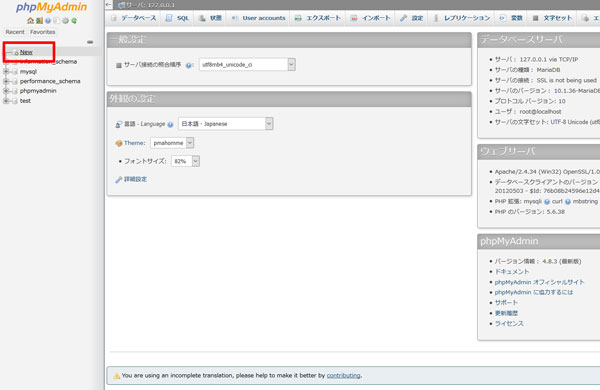Screen dimensions: 600x390
Task: Click the phpMyAdmin logo
Action: click(51, 7)
